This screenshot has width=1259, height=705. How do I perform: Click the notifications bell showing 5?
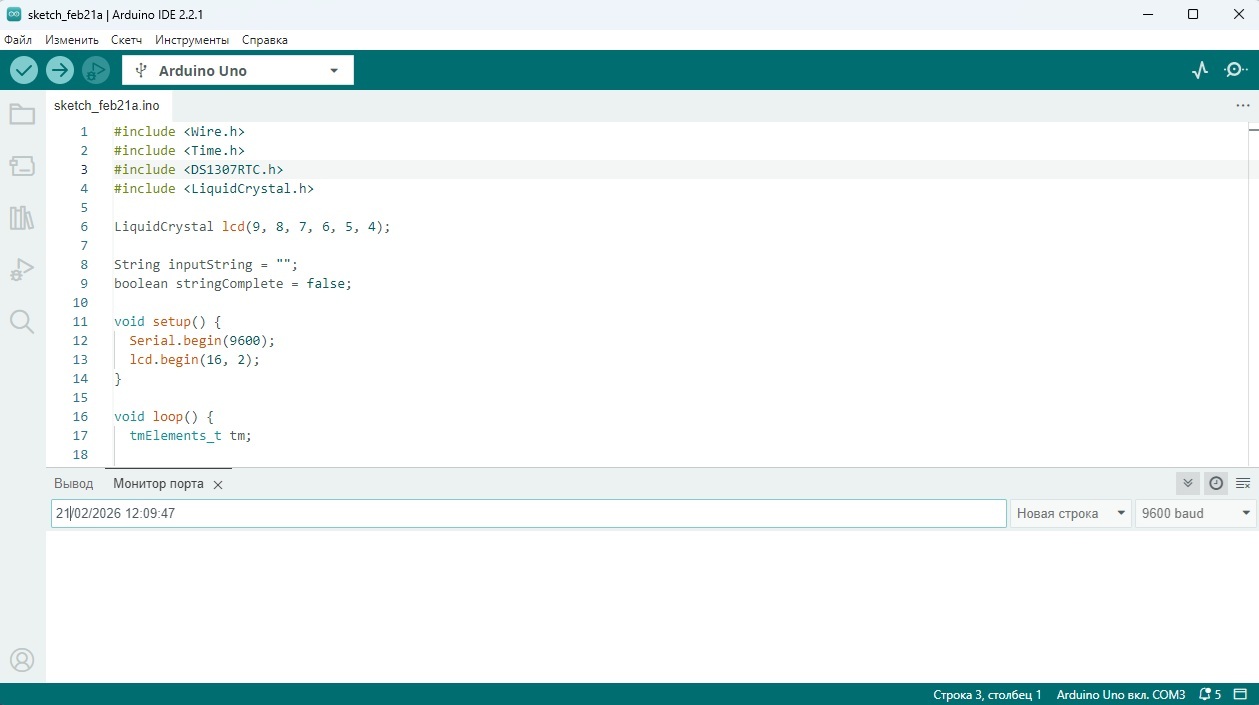[x=1210, y=694]
